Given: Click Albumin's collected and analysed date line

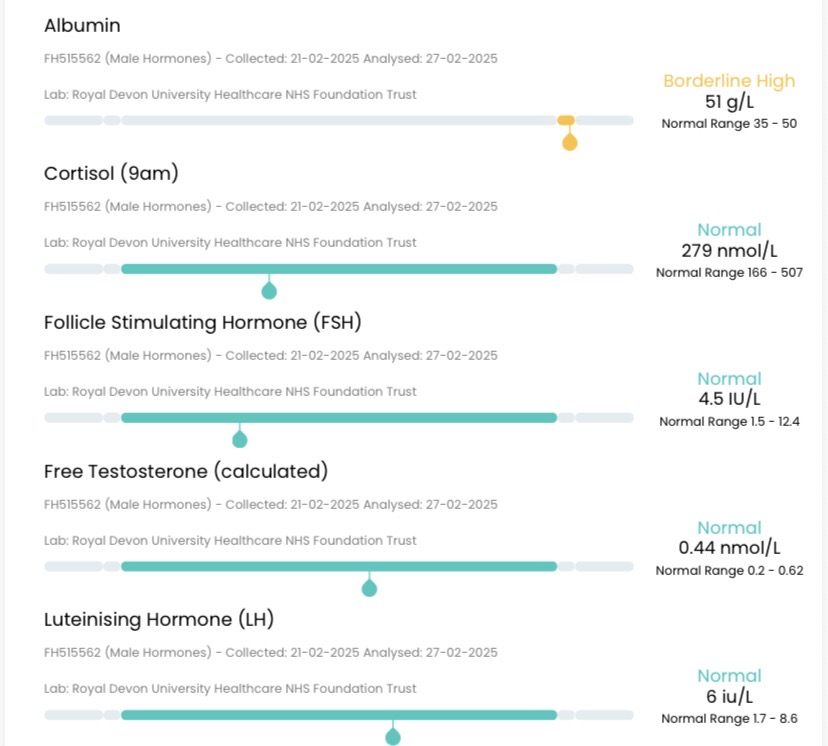Looking at the screenshot, I should click(271, 58).
